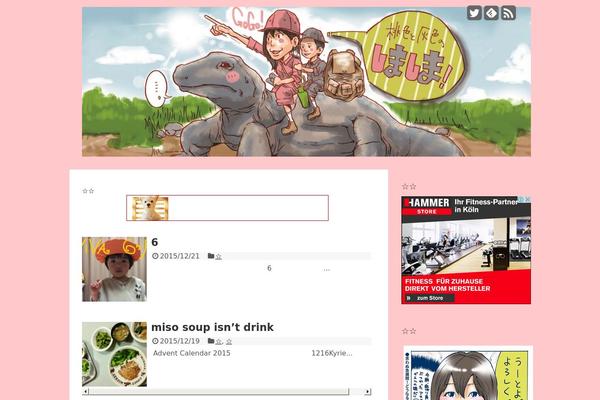Screen dimensions: 600x400
Task: Click the left arrow of horizontal scrollbar
Action: point(86,392)
